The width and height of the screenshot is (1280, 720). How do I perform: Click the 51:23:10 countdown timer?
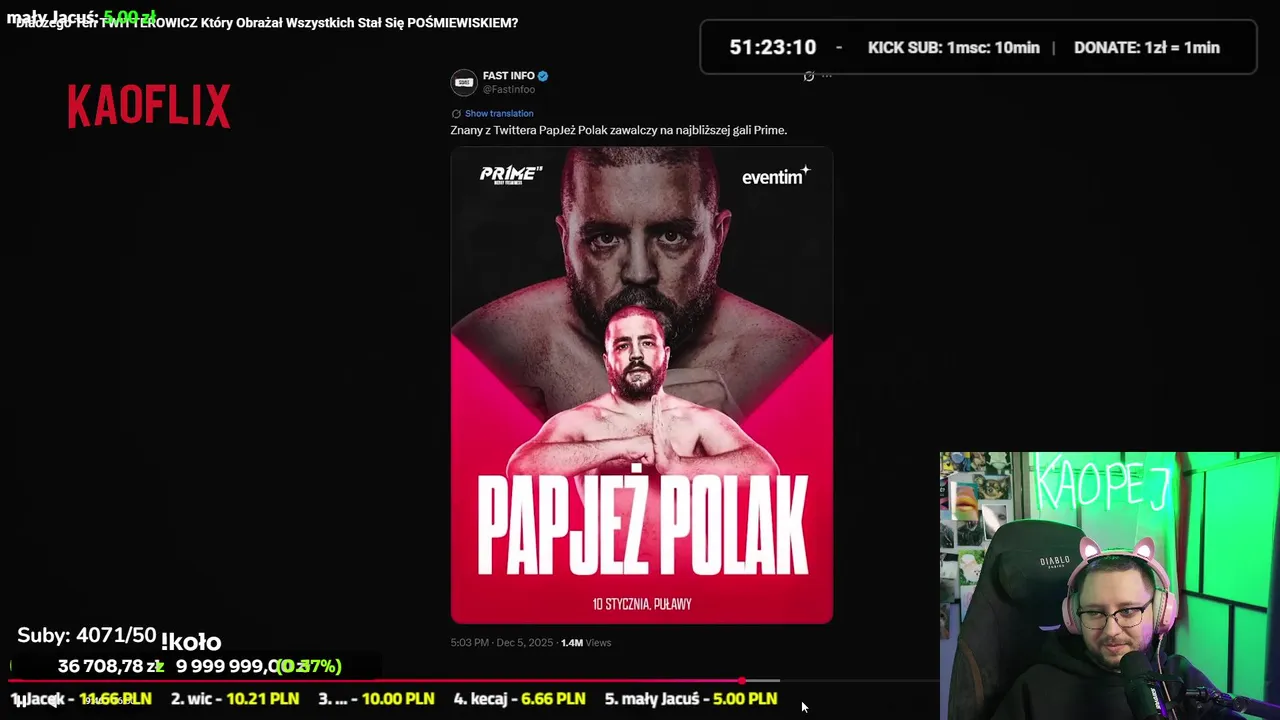click(773, 47)
